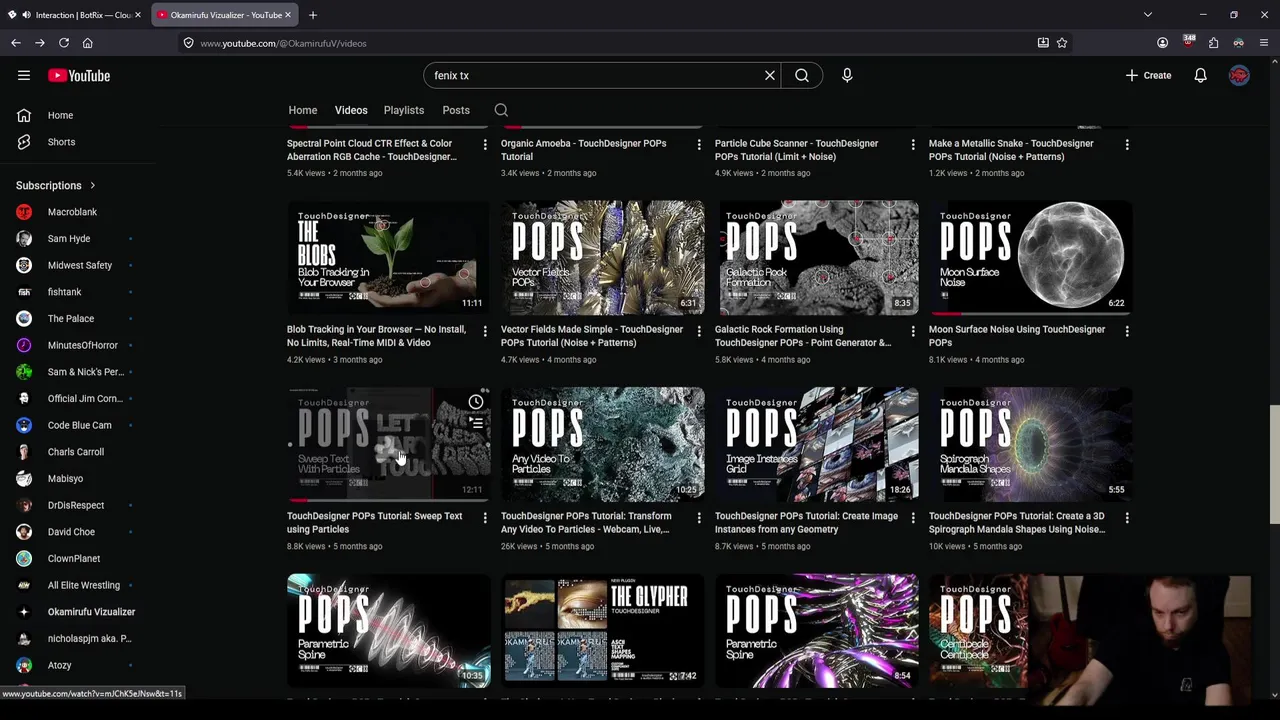Viewport: 1280px width, 720px height.
Task: Clear the search box with X
Action: (x=770, y=75)
